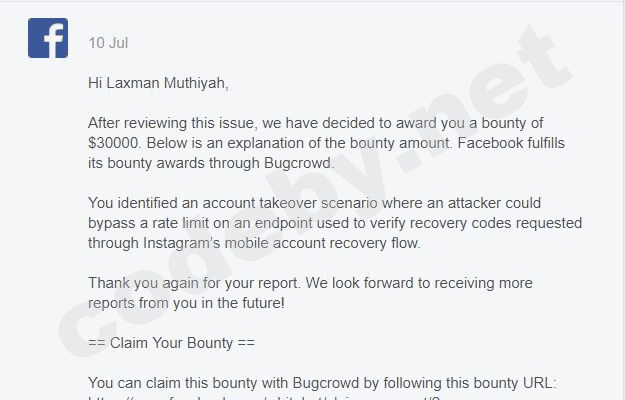
Task: Click the word "Instagram's" in the message
Action: (181, 243)
